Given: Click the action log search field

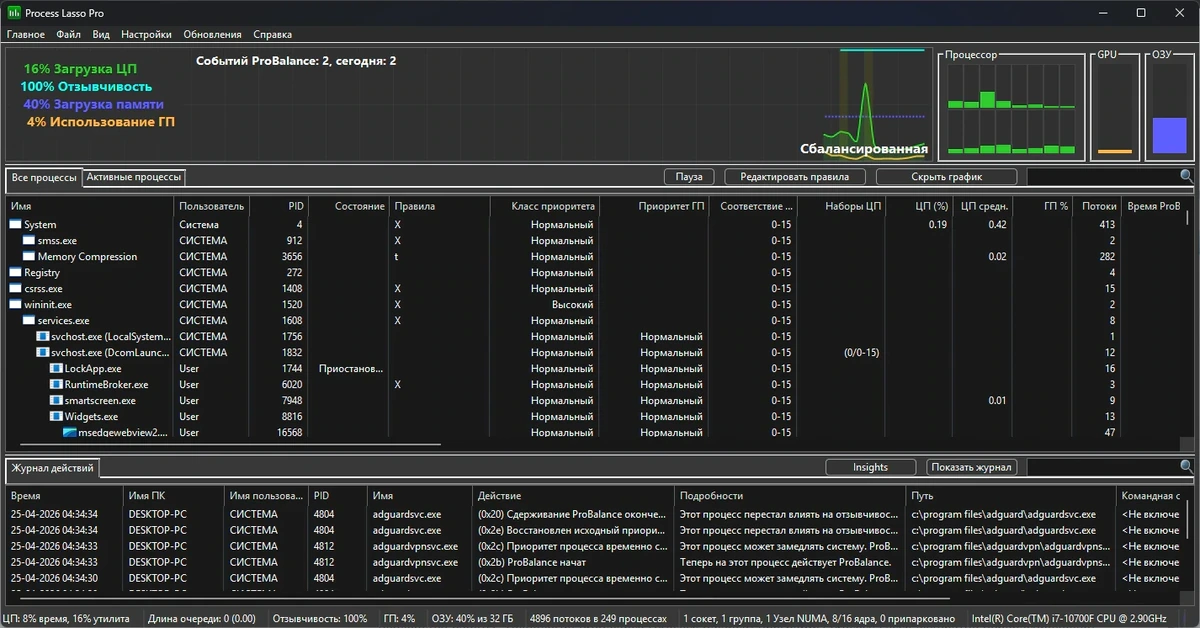Looking at the screenshot, I should 1103,467.
